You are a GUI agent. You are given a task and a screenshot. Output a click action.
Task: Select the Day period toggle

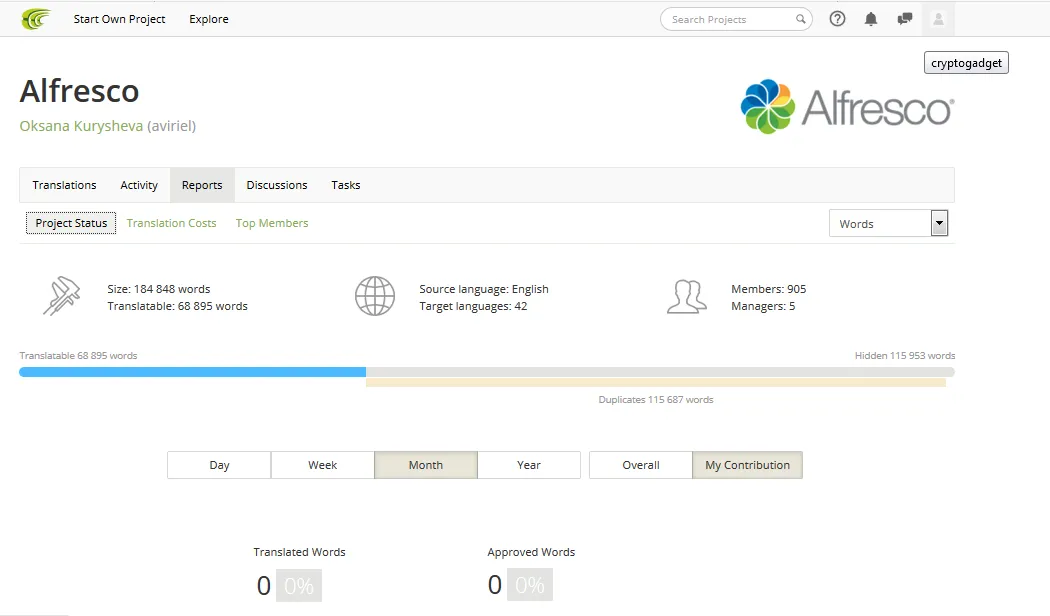(x=219, y=465)
